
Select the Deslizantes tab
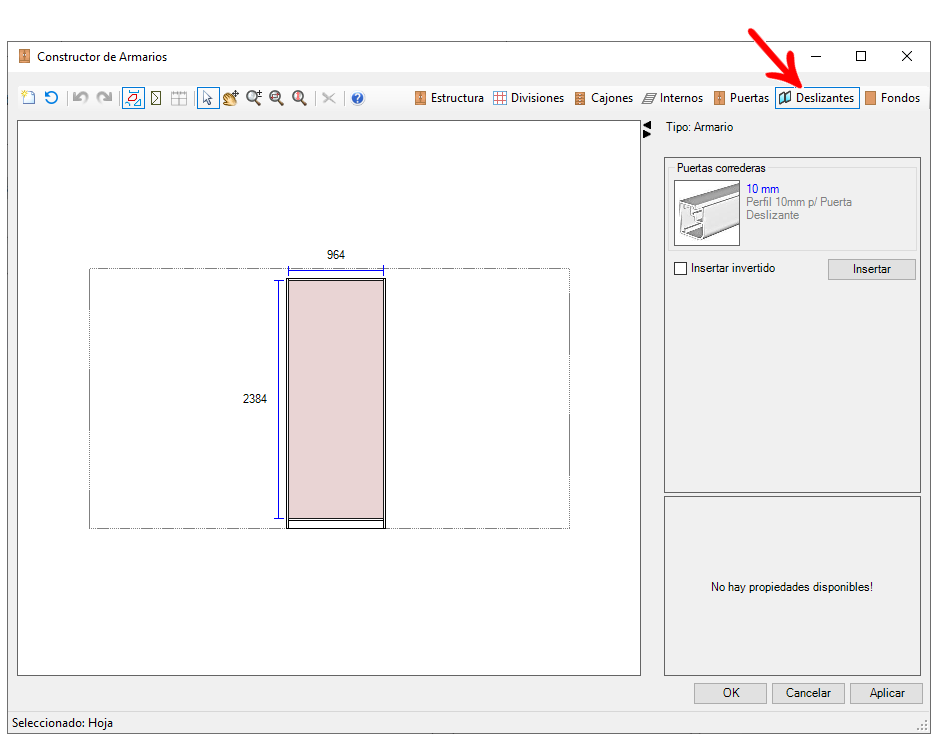pos(817,98)
